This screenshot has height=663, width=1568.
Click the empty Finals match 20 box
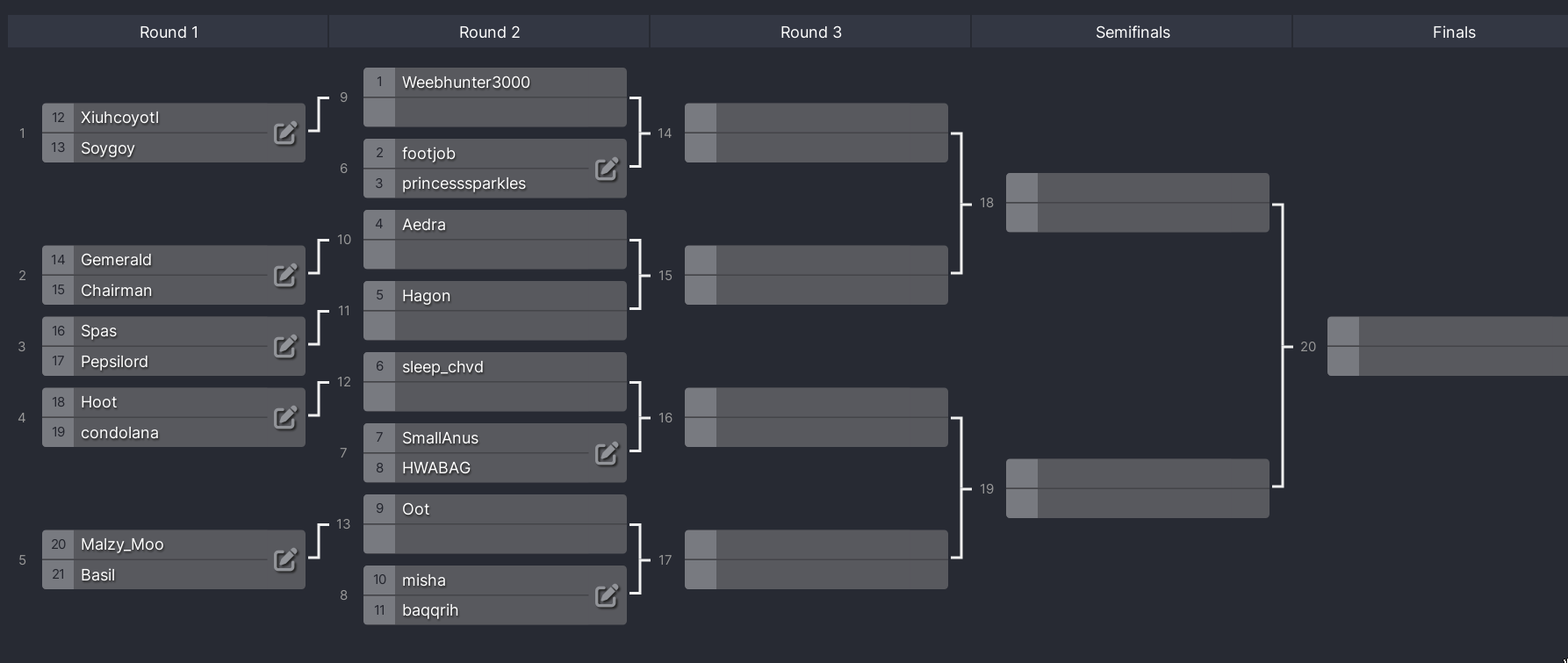[1448, 346]
